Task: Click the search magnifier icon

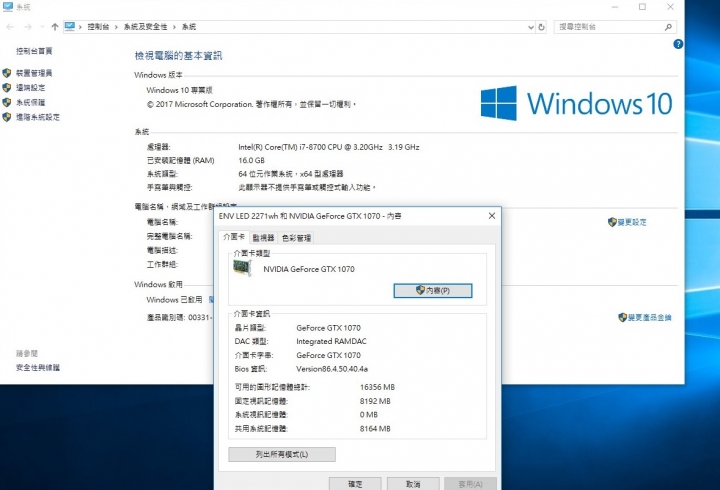Action: click(x=668, y=27)
